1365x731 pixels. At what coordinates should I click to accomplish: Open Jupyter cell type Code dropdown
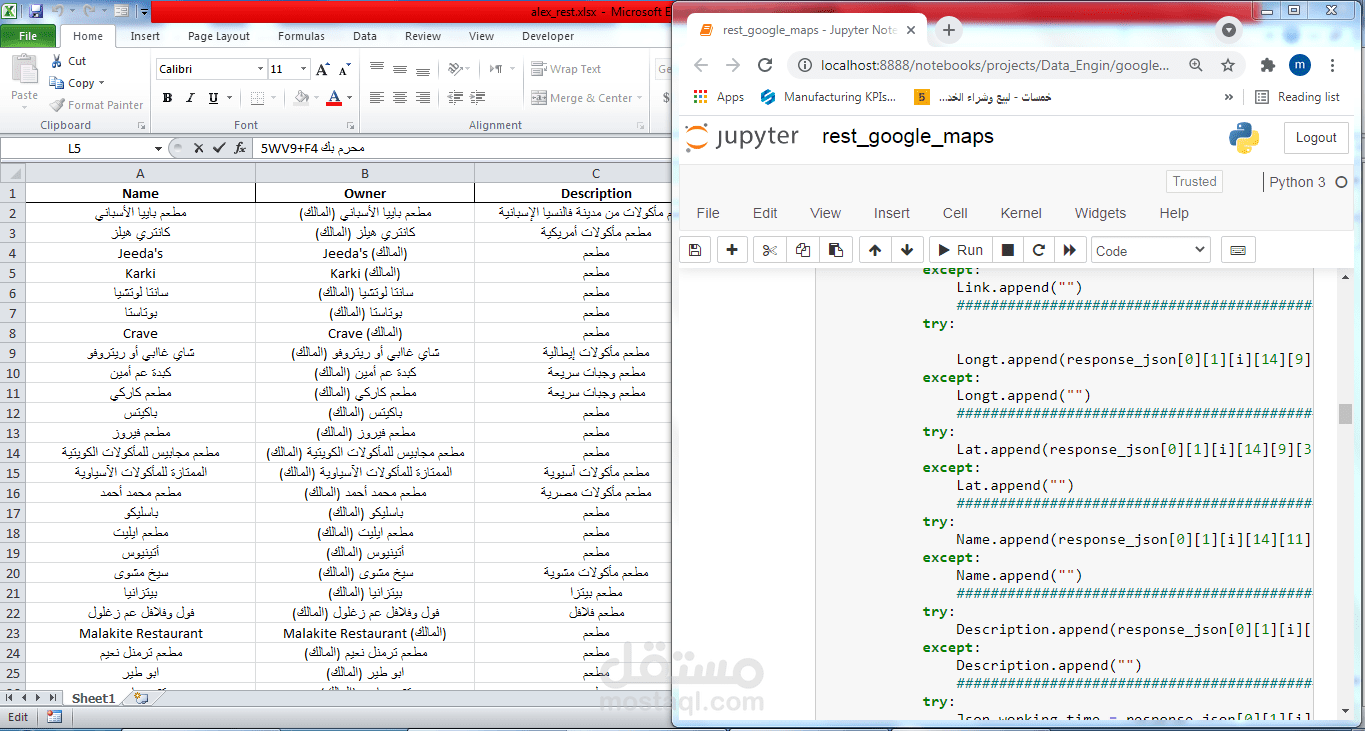[x=1151, y=250]
